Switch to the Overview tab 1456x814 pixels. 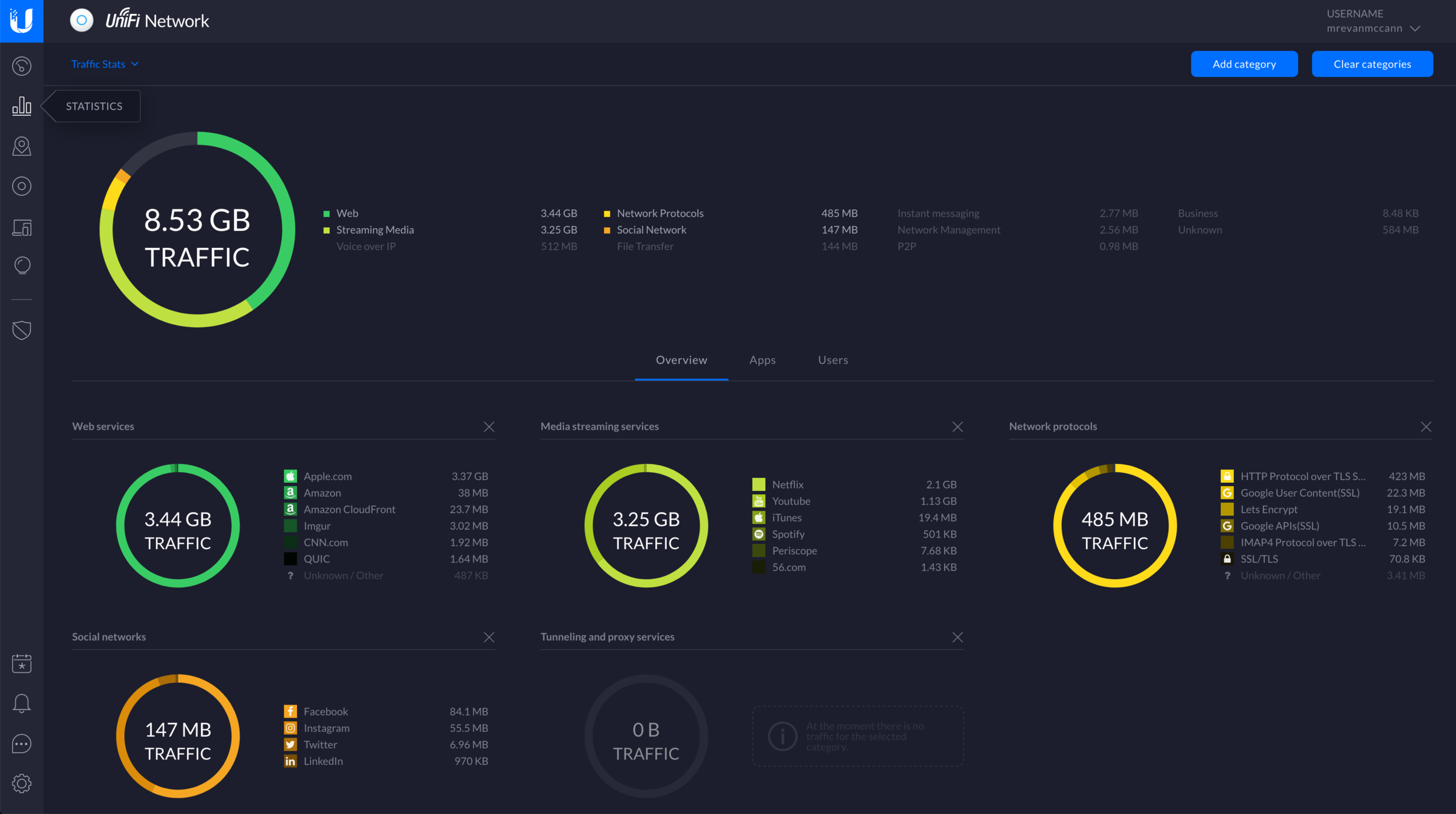[x=681, y=360]
